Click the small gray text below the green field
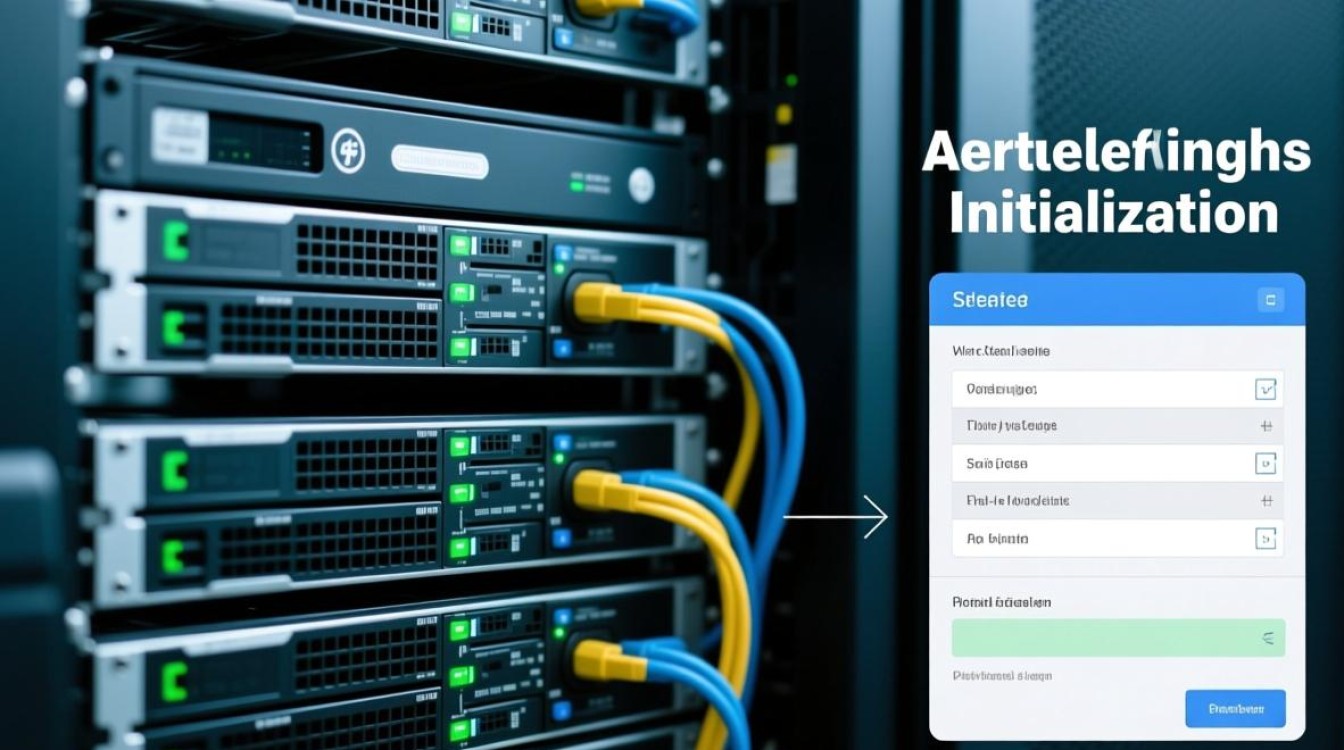The image size is (1344, 750). coord(1002,676)
